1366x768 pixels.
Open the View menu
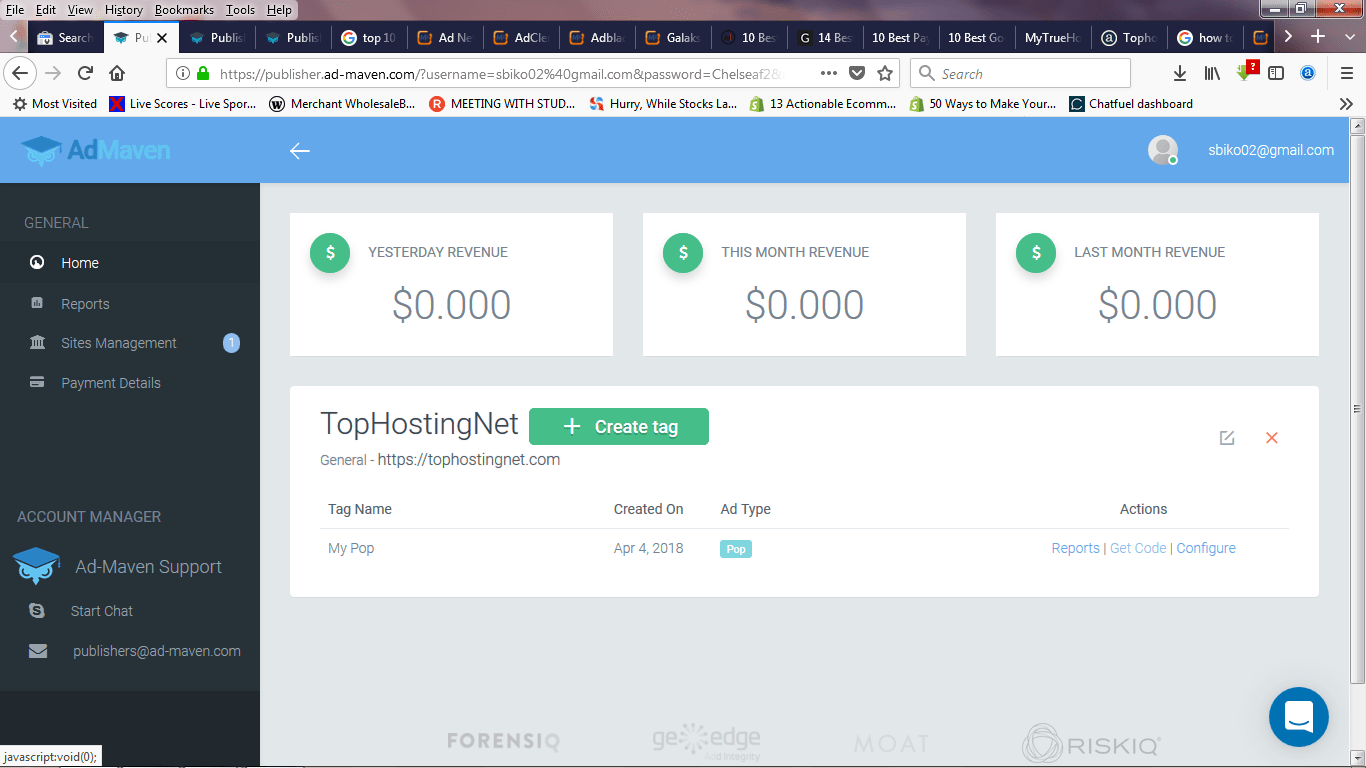[80, 10]
